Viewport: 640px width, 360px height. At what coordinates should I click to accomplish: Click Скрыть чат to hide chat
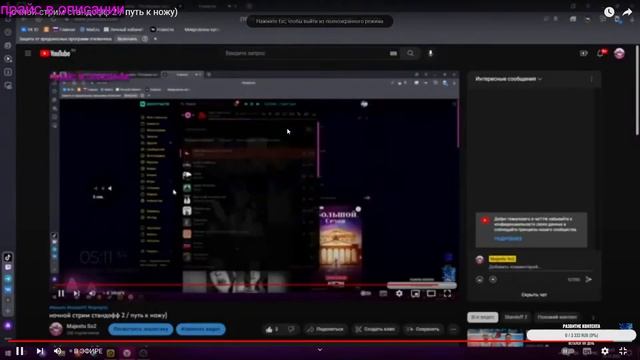click(534, 295)
